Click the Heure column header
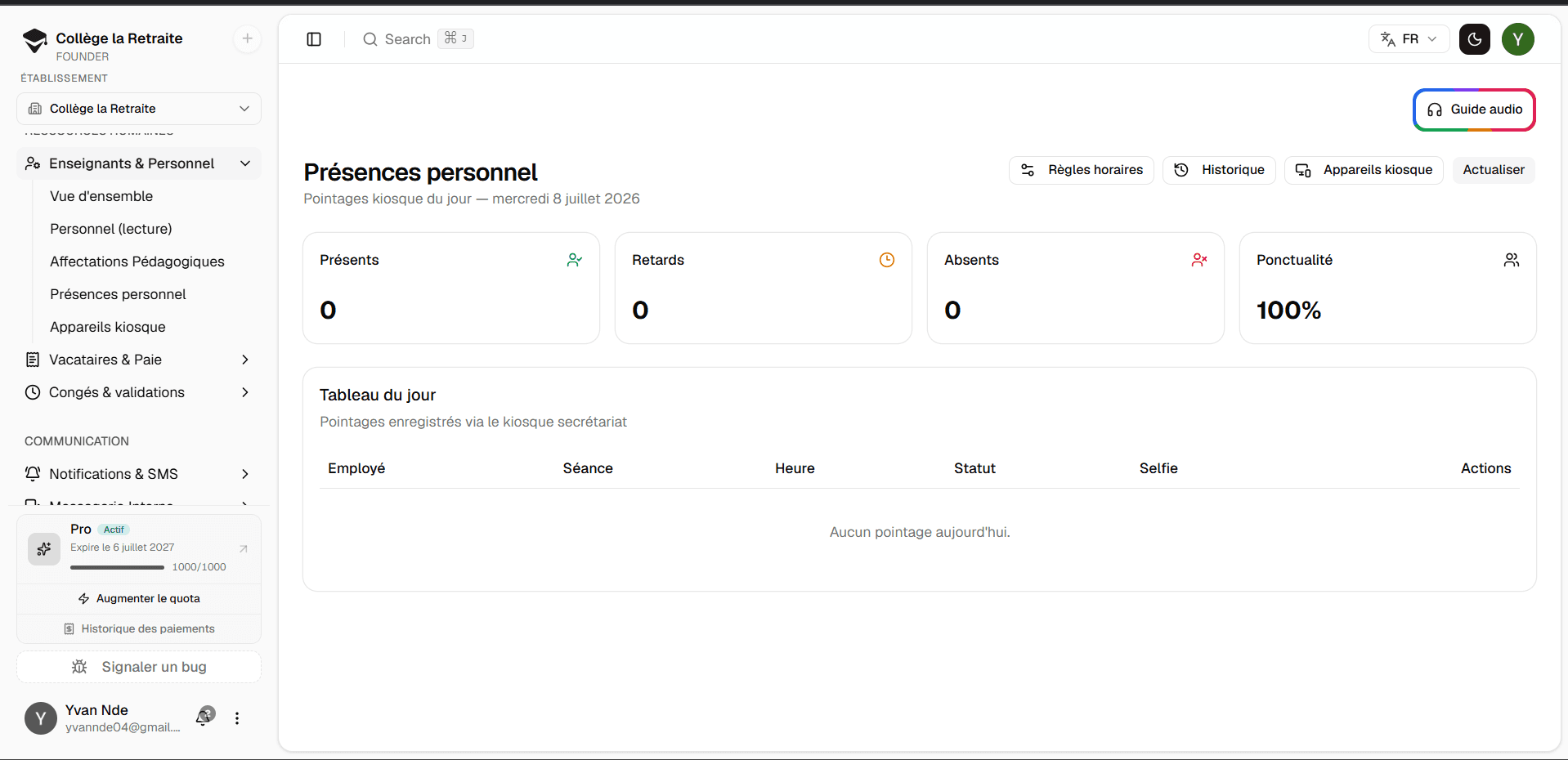Viewport: 1568px width, 760px height. 795,468
